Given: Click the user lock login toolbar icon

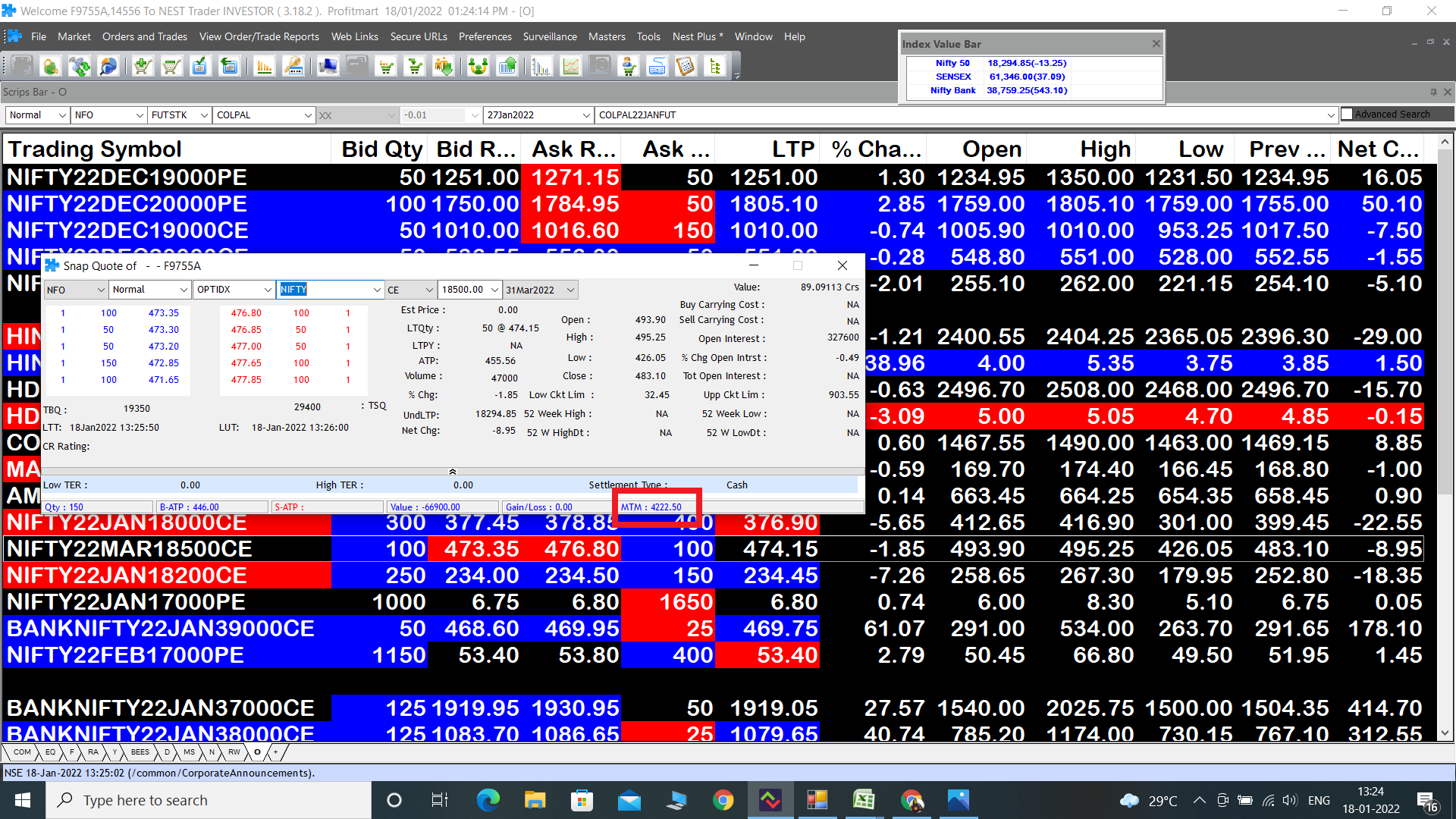Looking at the screenshot, I should 51,67.
